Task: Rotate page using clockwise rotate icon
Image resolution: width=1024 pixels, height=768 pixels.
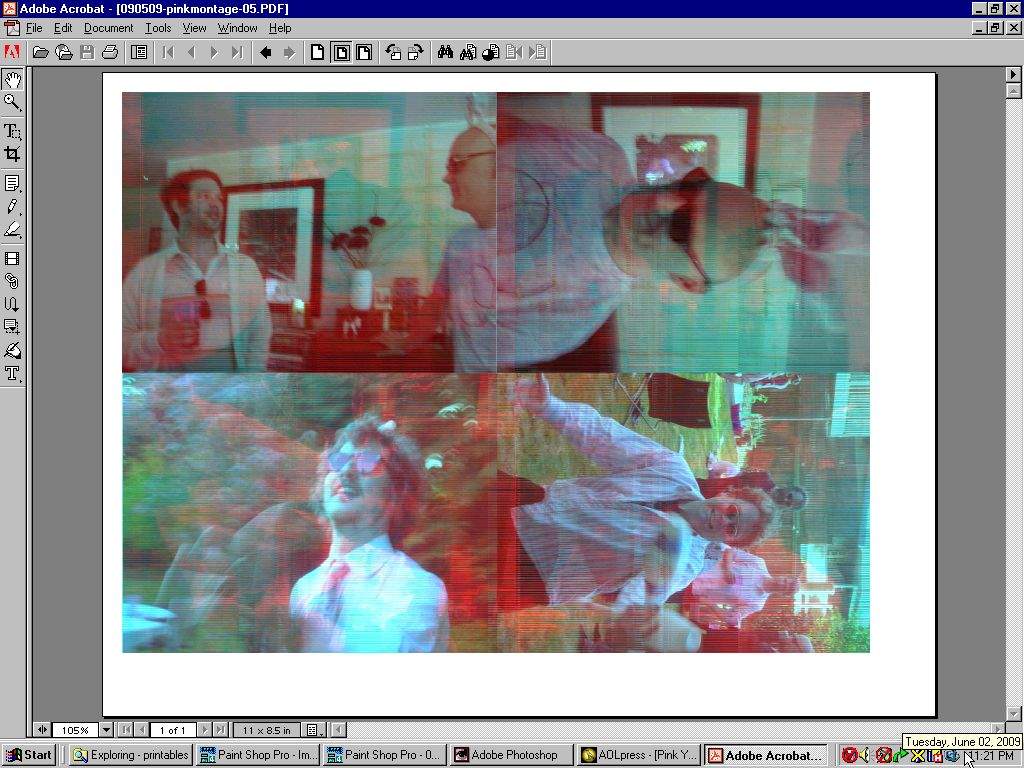Action: click(415, 52)
